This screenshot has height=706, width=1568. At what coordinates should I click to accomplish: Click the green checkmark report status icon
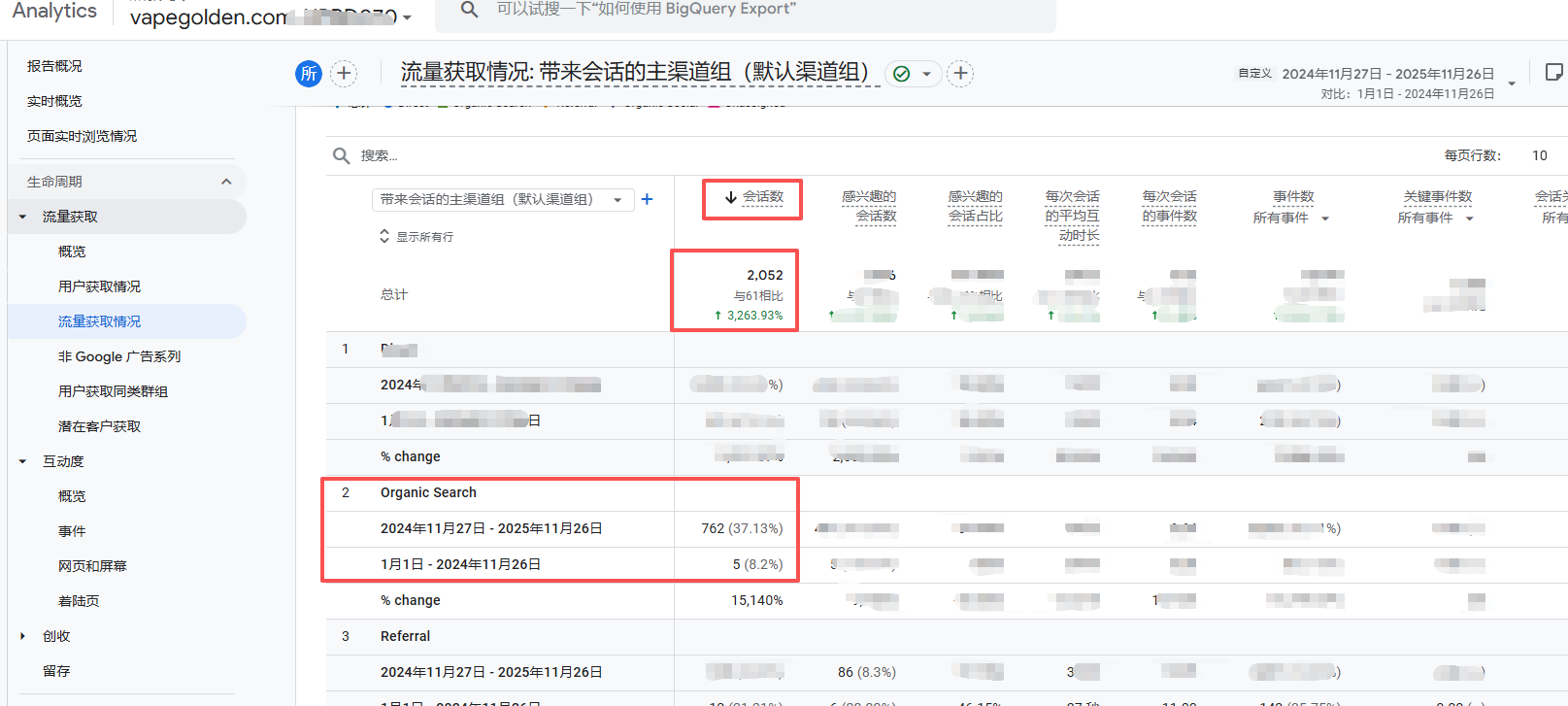pos(902,74)
